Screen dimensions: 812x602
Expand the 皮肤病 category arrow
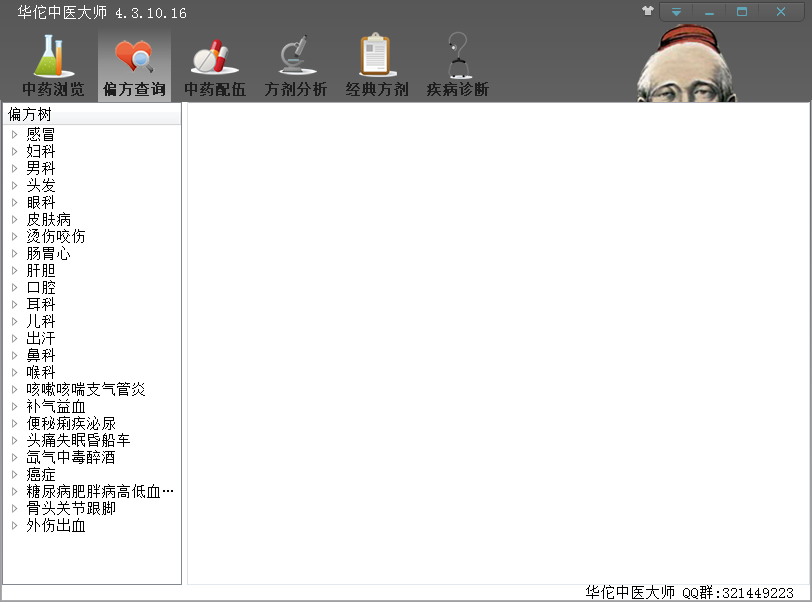coord(15,219)
